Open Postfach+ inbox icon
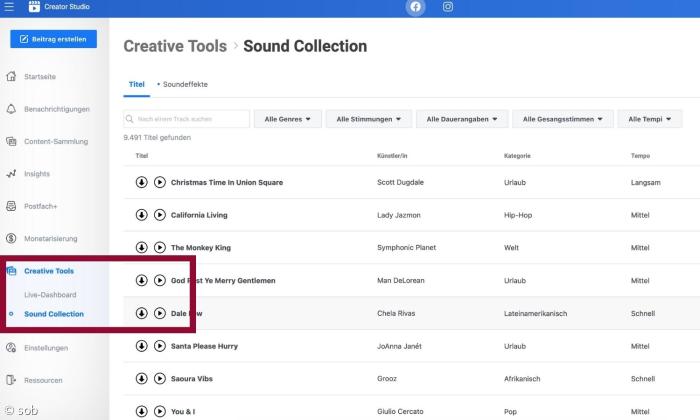Screen dimensions: 700x420 pos(11,206)
